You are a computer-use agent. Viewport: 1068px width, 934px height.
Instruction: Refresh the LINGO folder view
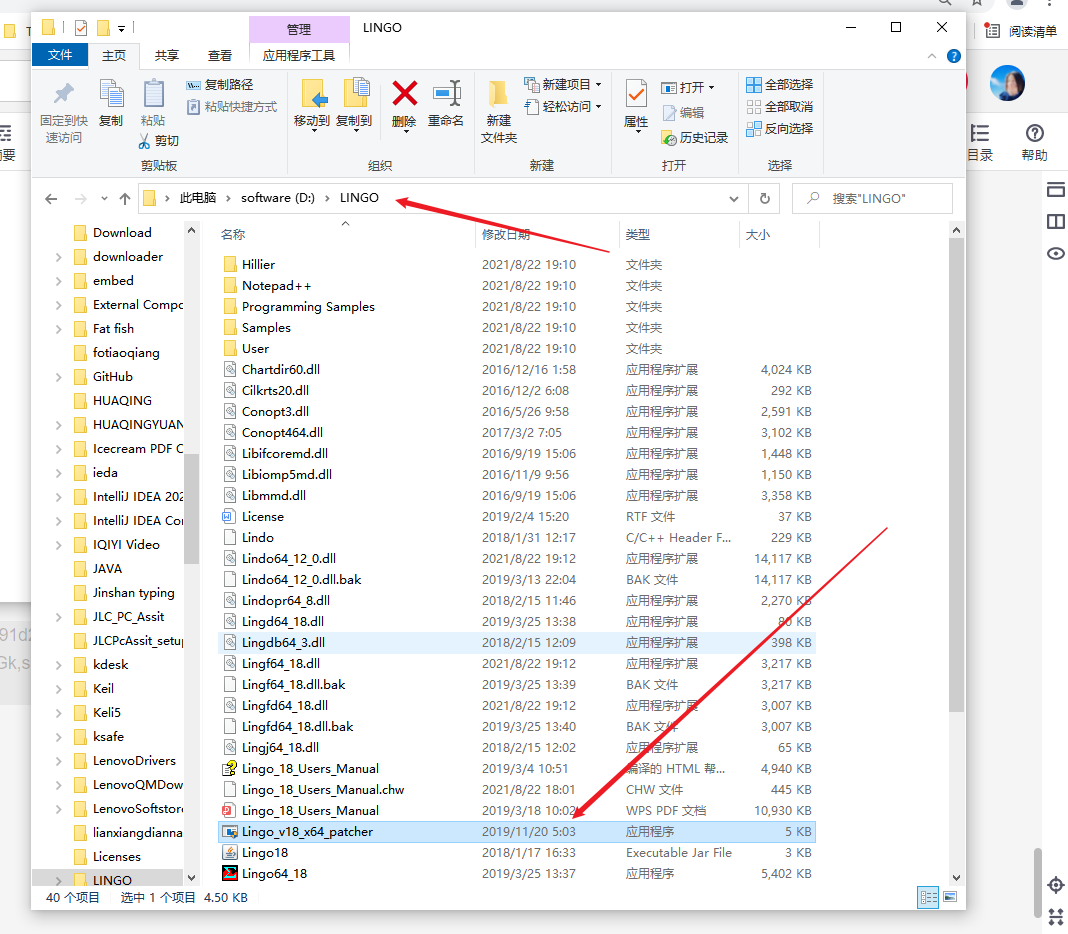point(765,198)
